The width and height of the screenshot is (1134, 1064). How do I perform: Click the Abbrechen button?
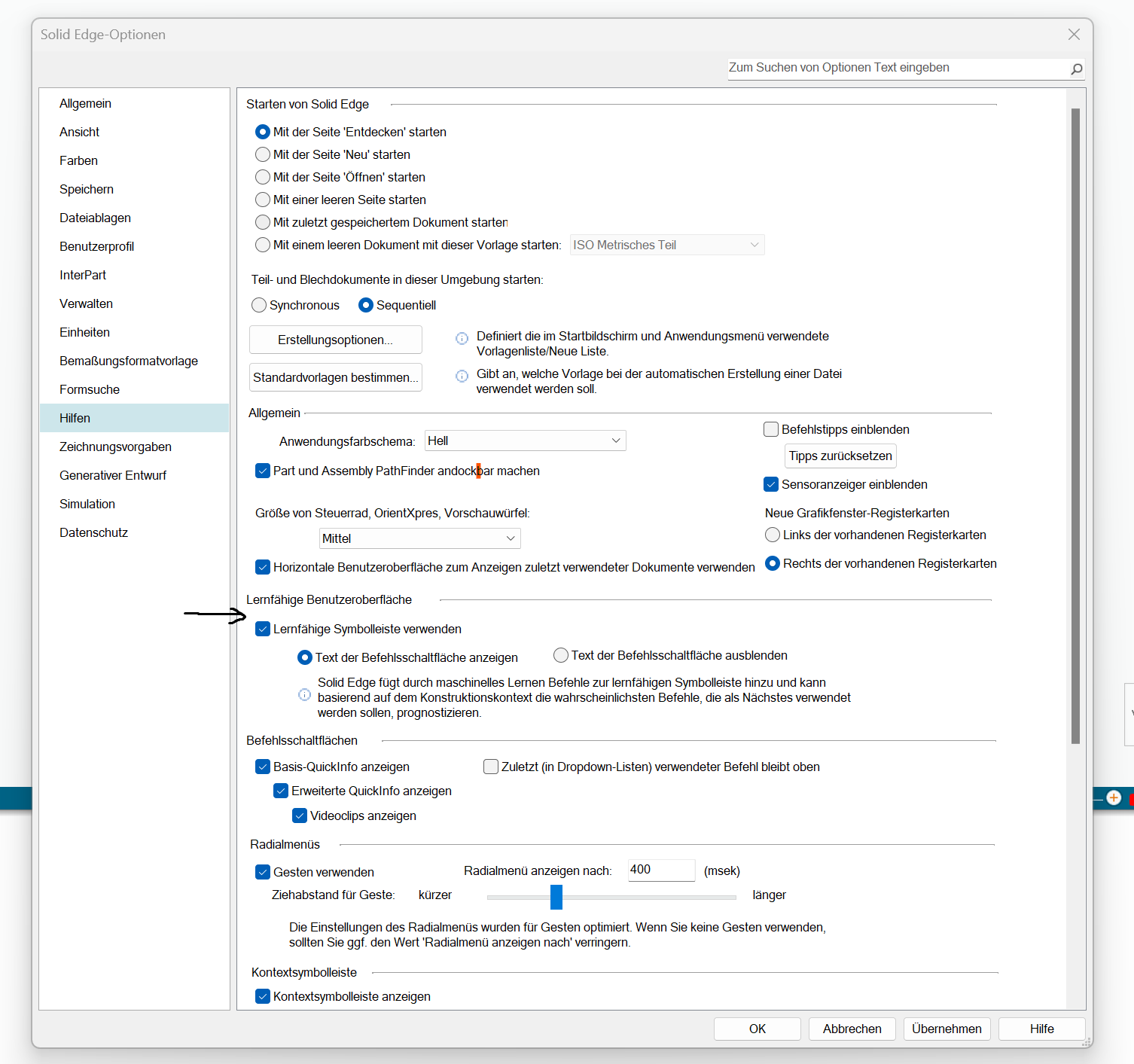(x=852, y=1029)
